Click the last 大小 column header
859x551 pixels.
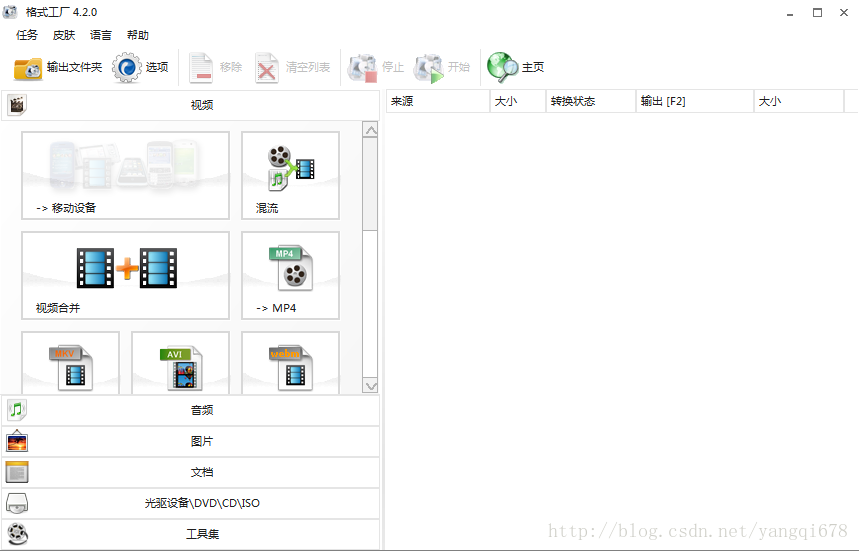[799, 101]
